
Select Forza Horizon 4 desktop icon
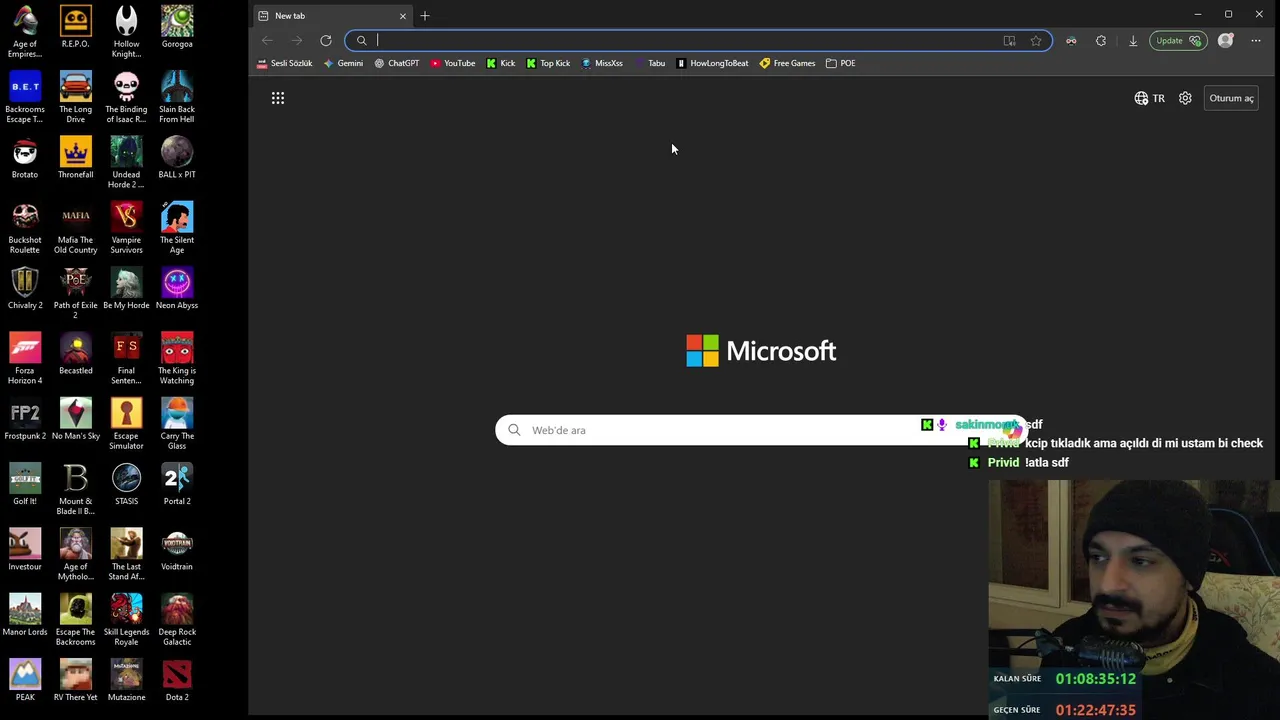25,359
